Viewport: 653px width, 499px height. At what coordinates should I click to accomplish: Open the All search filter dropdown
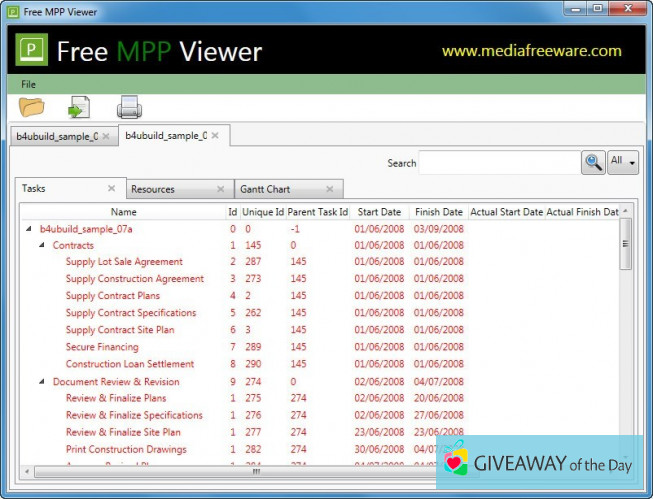(623, 162)
